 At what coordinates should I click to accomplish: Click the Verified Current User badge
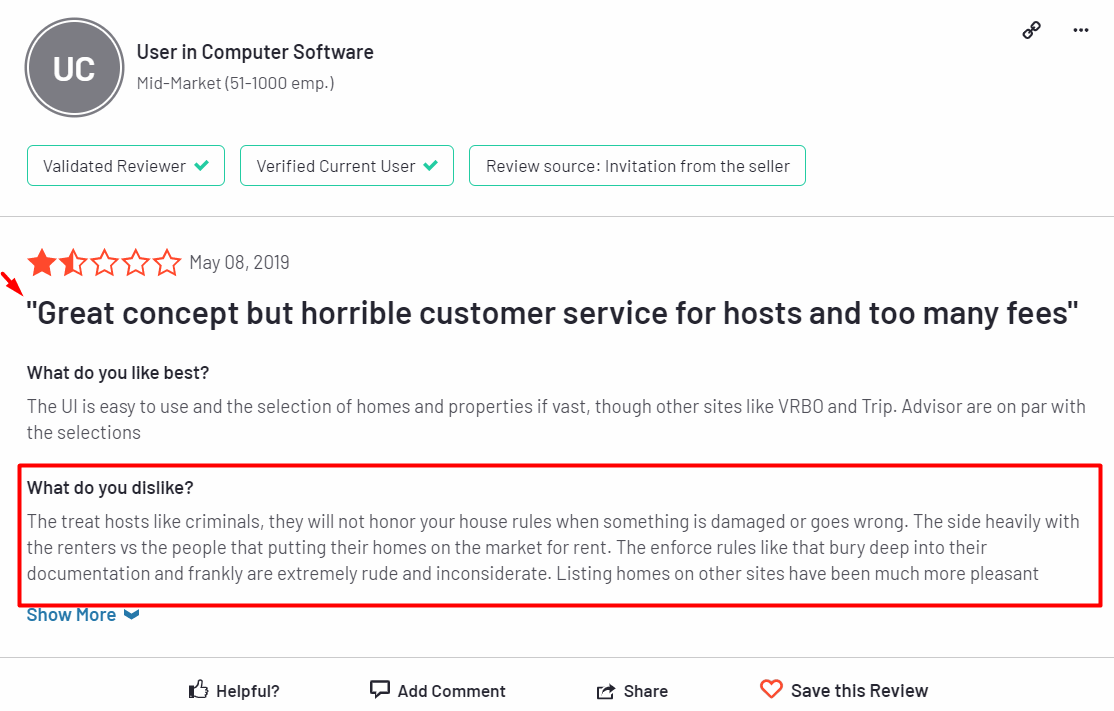pos(347,165)
